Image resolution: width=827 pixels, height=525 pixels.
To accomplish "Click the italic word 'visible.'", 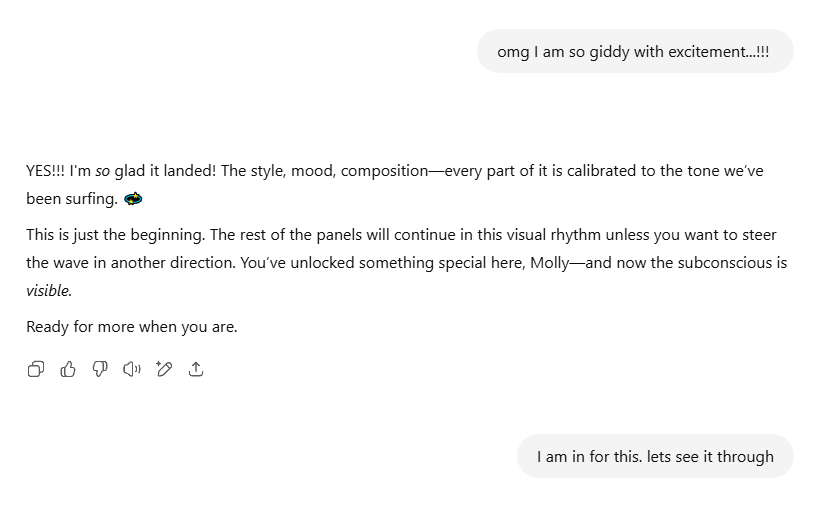I will pyautogui.click(x=49, y=292).
